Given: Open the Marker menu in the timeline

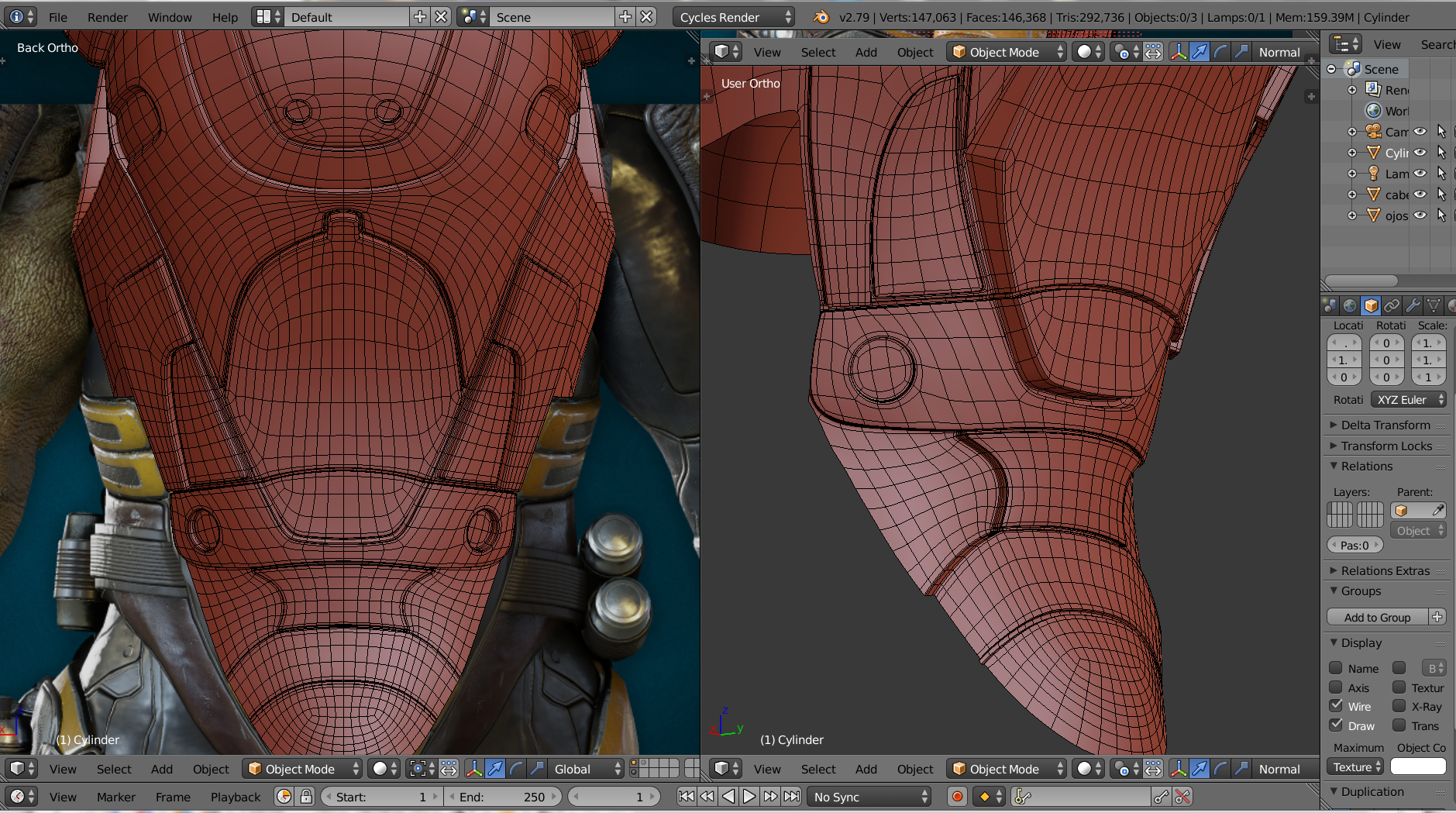Looking at the screenshot, I should coord(115,797).
